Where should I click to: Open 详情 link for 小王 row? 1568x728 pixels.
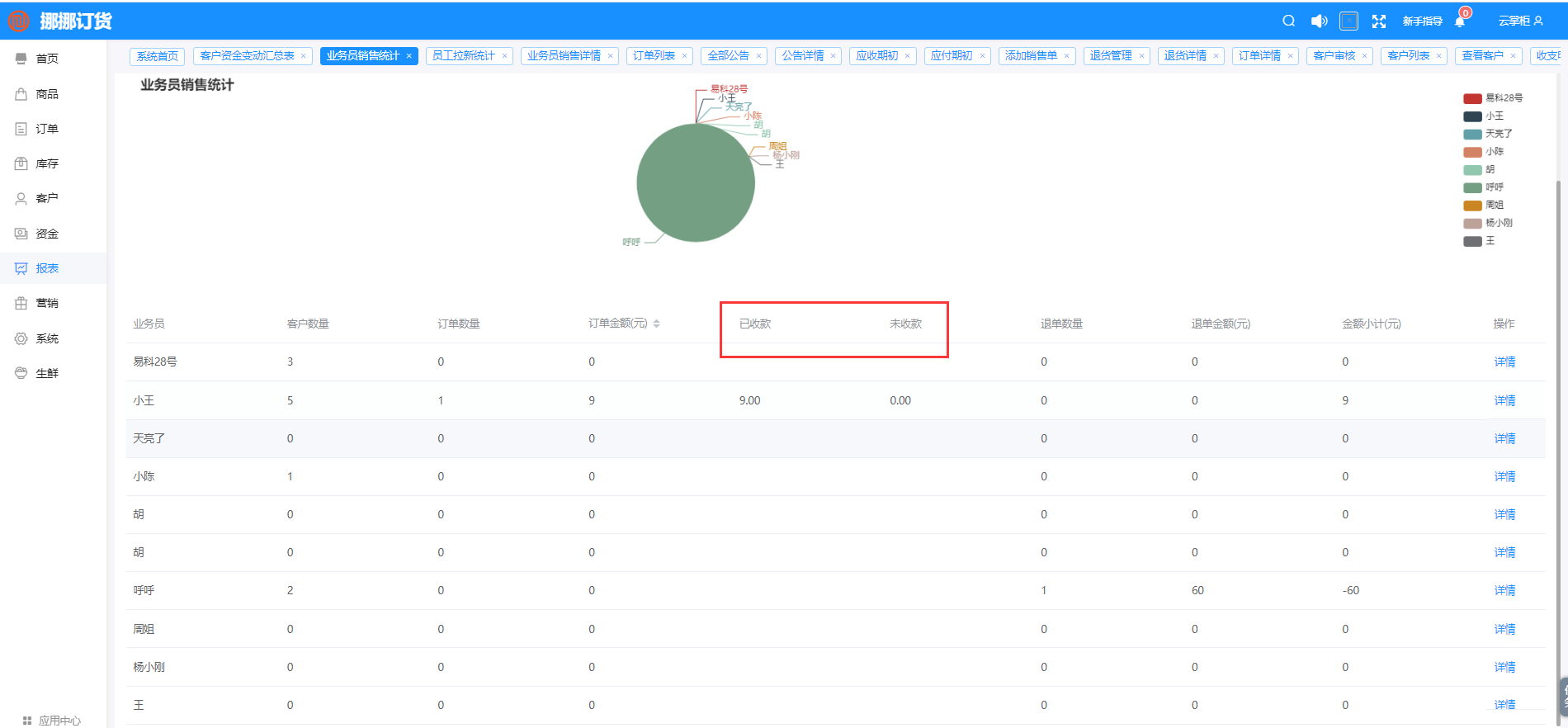pos(1504,400)
